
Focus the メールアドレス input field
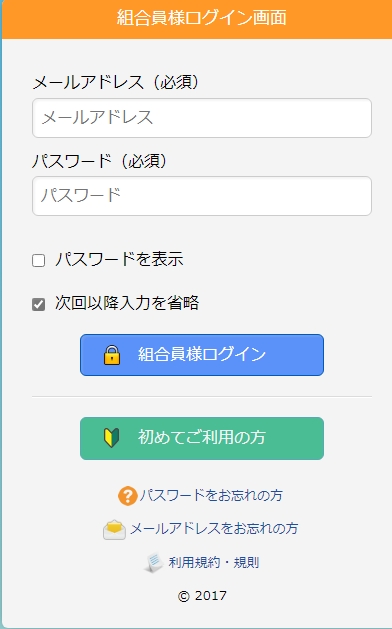(202, 118)
